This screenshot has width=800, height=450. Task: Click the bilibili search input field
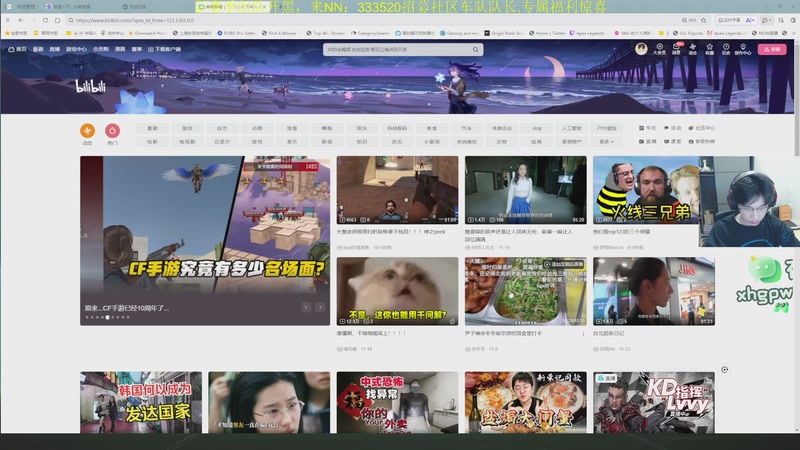(396, 49)
